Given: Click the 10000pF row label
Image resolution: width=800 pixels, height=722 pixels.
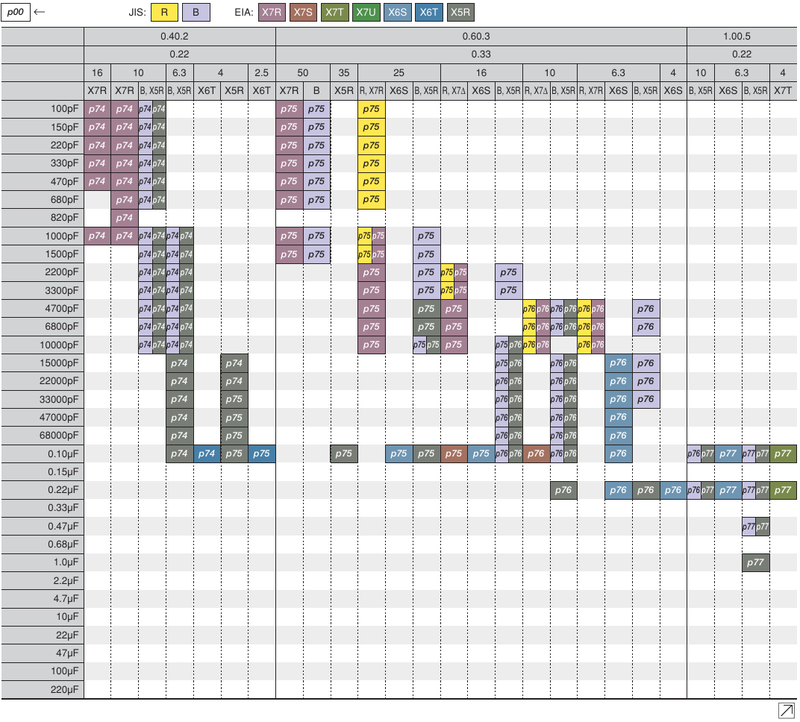Looking at the screenshot, I should pyautogui.click(x=42, y=345).
